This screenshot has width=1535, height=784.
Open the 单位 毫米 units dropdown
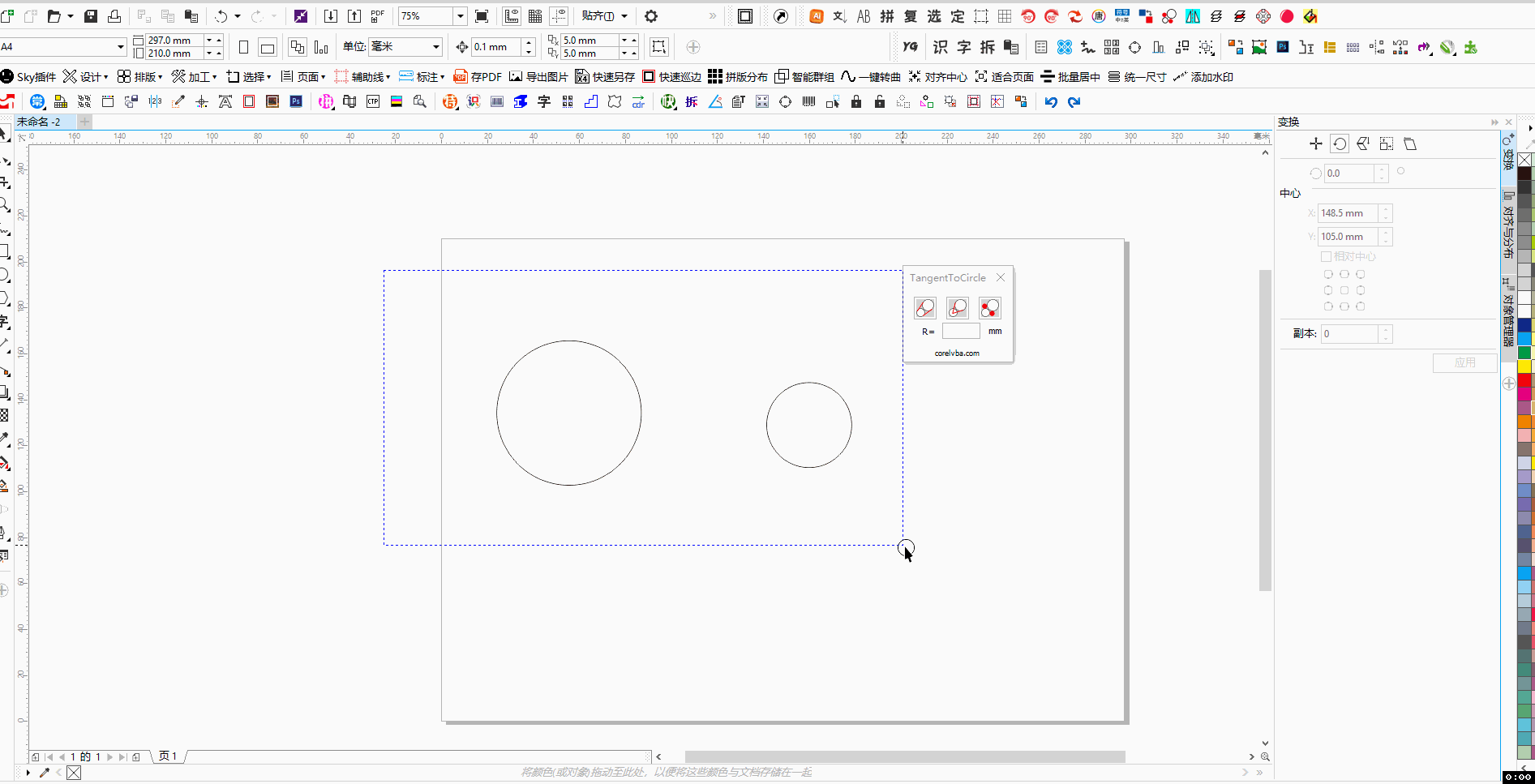point(436,47)
